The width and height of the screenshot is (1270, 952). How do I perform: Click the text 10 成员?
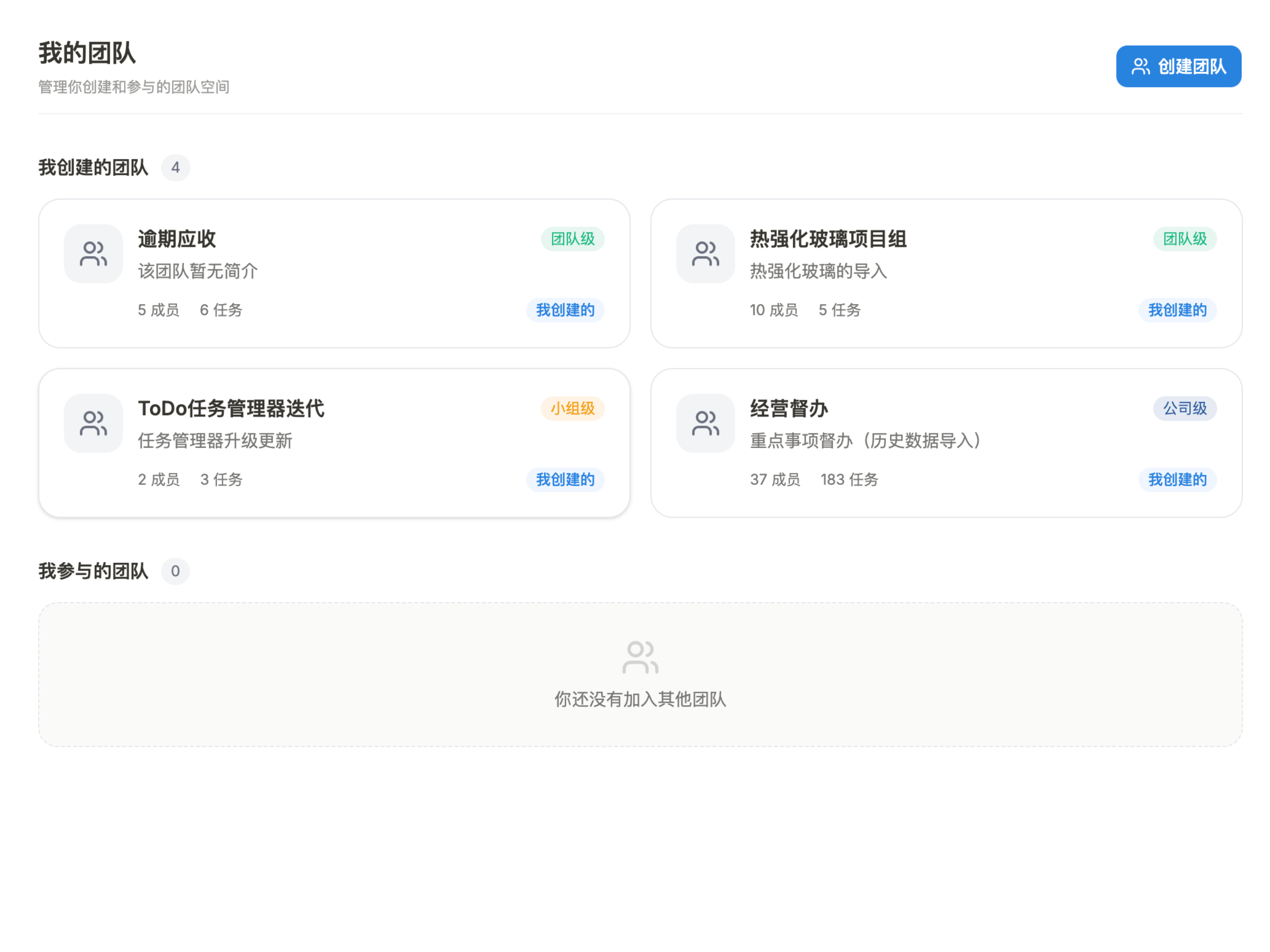[x=774, y=310]
